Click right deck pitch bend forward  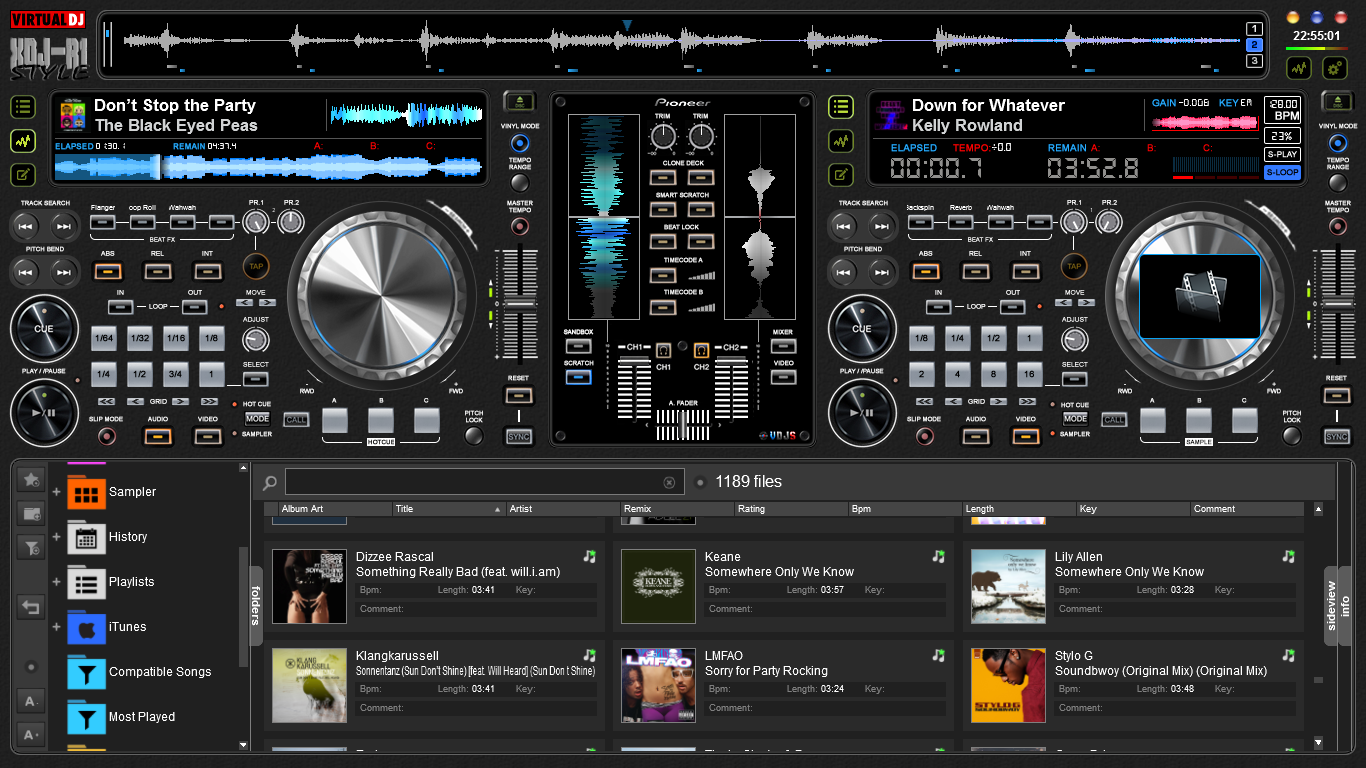(x=882, y=272)
